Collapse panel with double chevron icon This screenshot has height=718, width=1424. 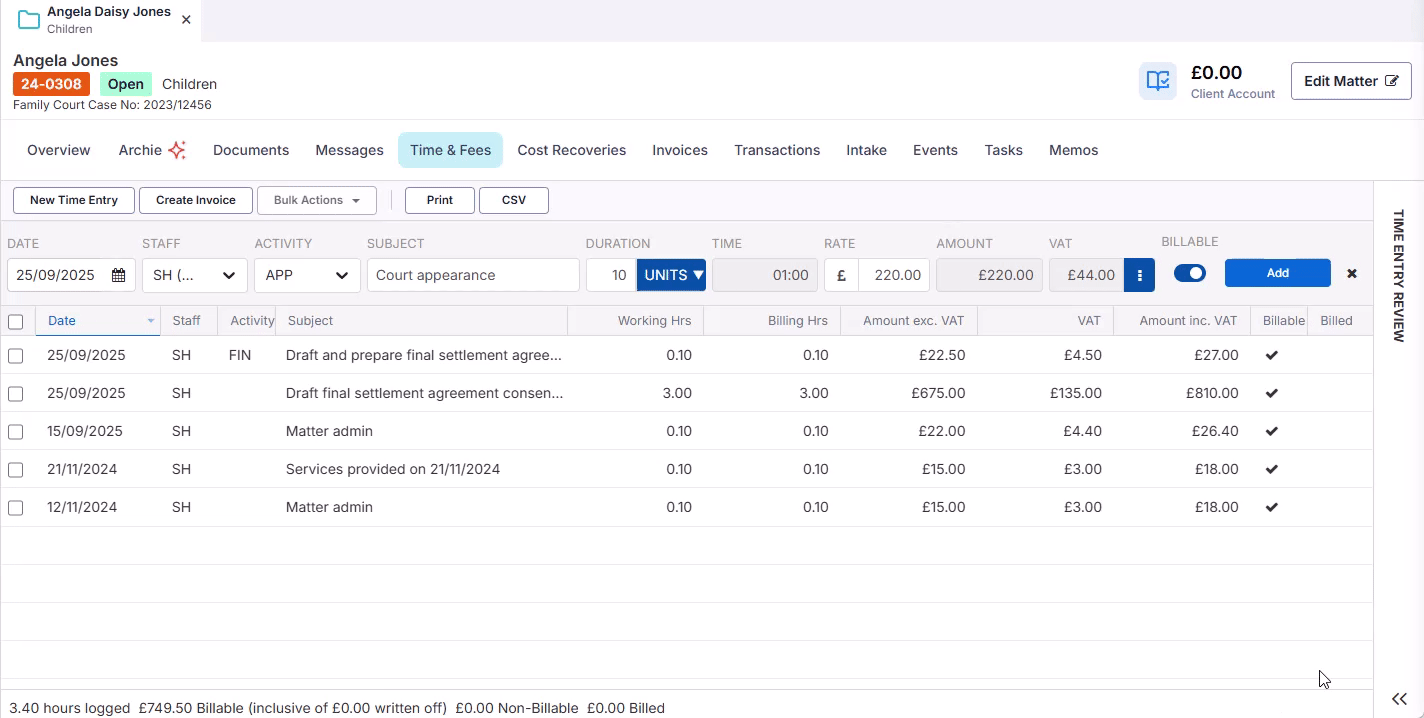click(1399, 699)
